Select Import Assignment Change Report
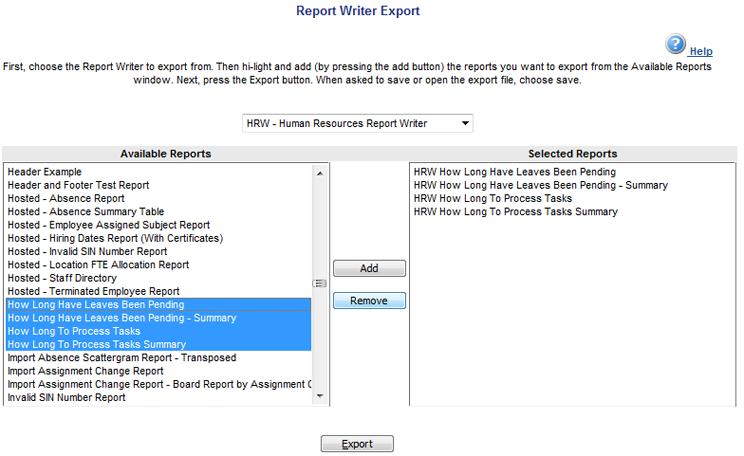 (85, 371)
